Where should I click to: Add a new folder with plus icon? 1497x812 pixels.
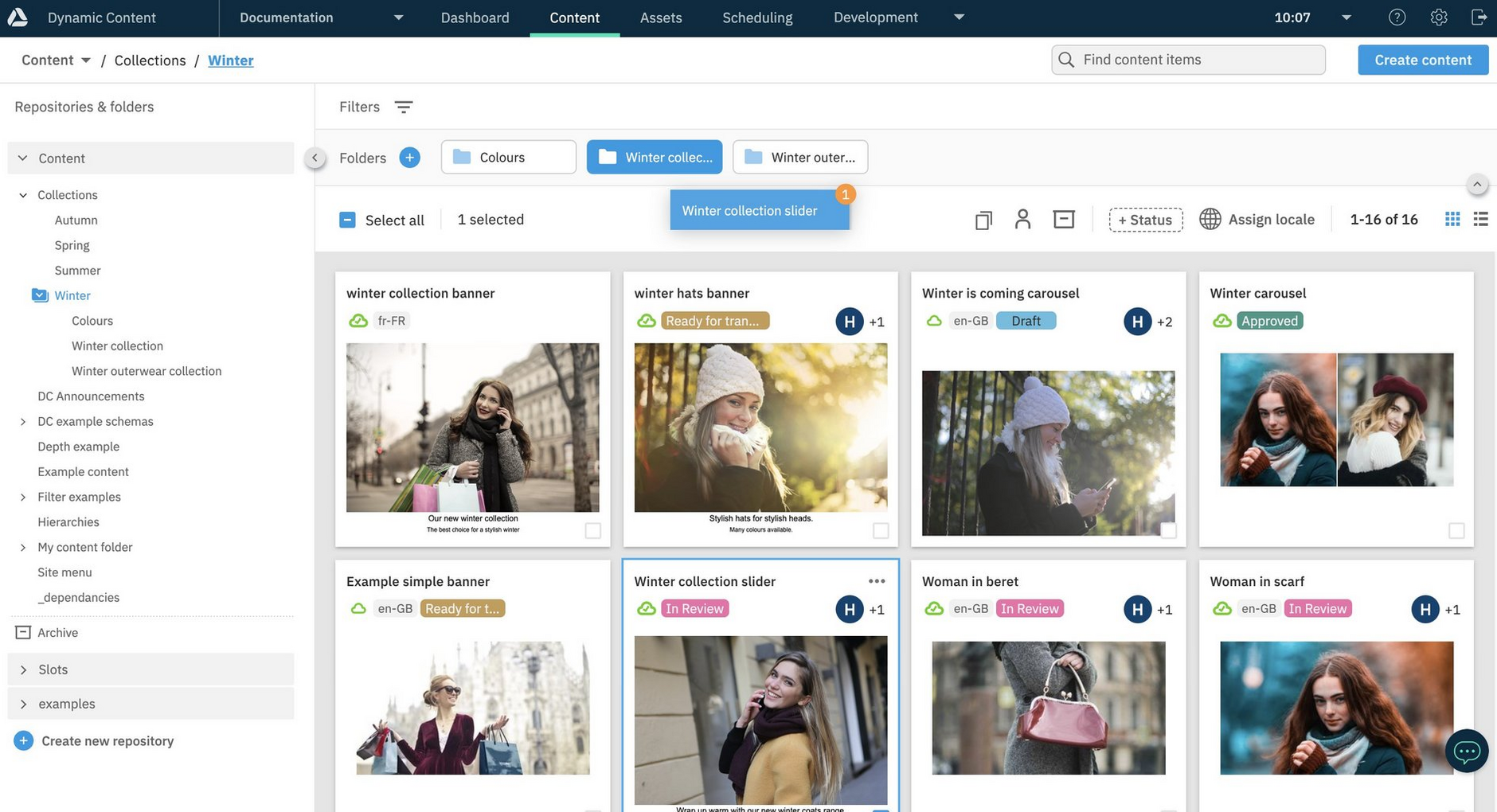pyautogui.click(x=409, y=157)
